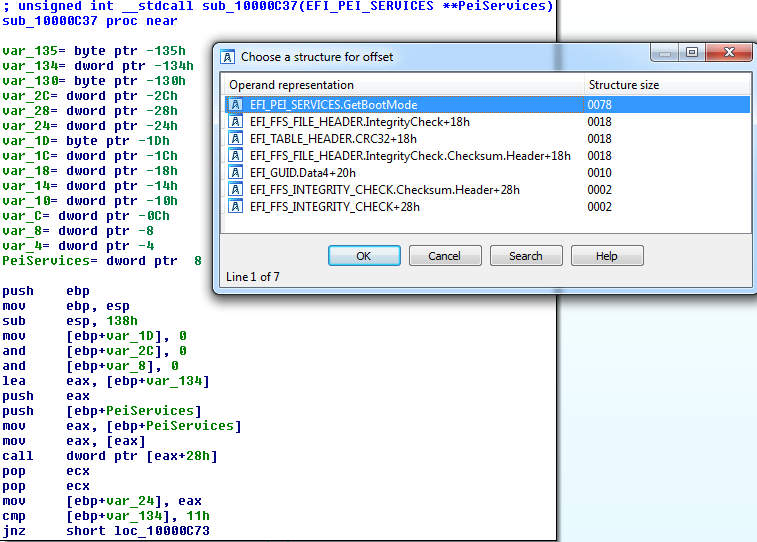Image resolution: width=757 pixels, height=542 pixels.
Task: Click structure icon beside EFI_FFS_FILE_HEADER.IntegrityCheck+18h
Action: coord(236,122)
